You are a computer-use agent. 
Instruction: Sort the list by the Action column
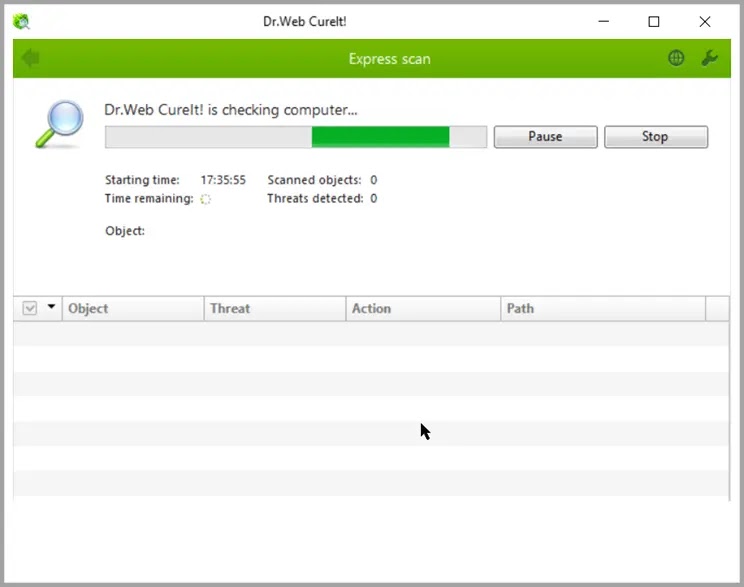point(423,308)
